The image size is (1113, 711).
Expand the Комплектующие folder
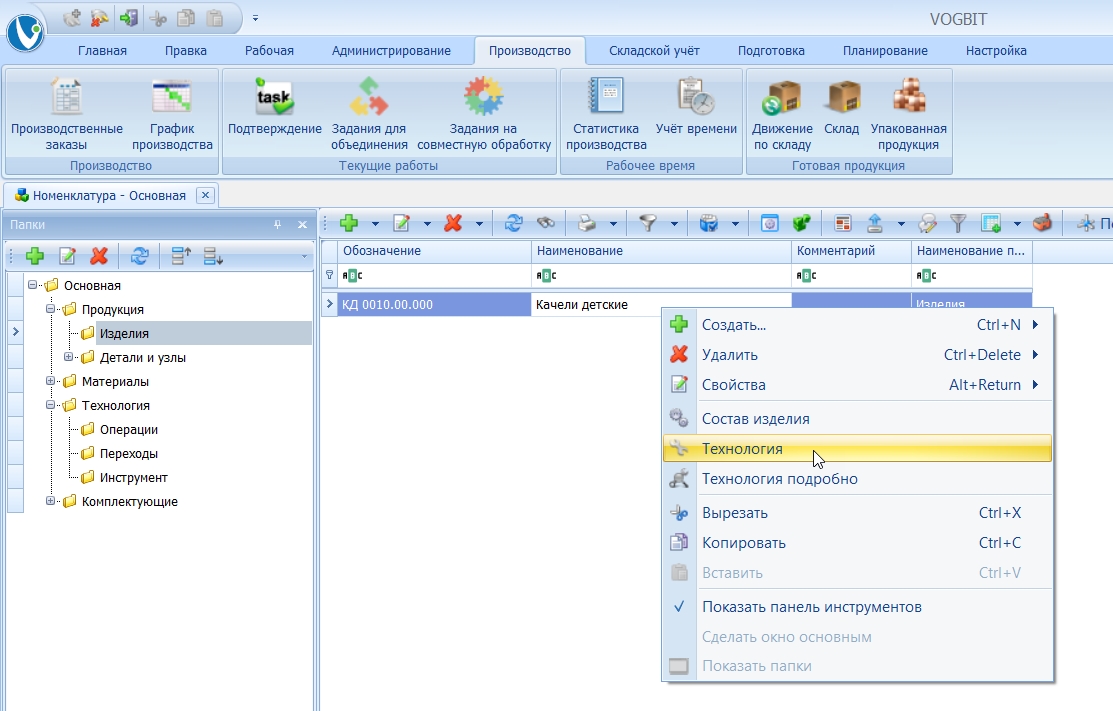[x=50, y=501]
